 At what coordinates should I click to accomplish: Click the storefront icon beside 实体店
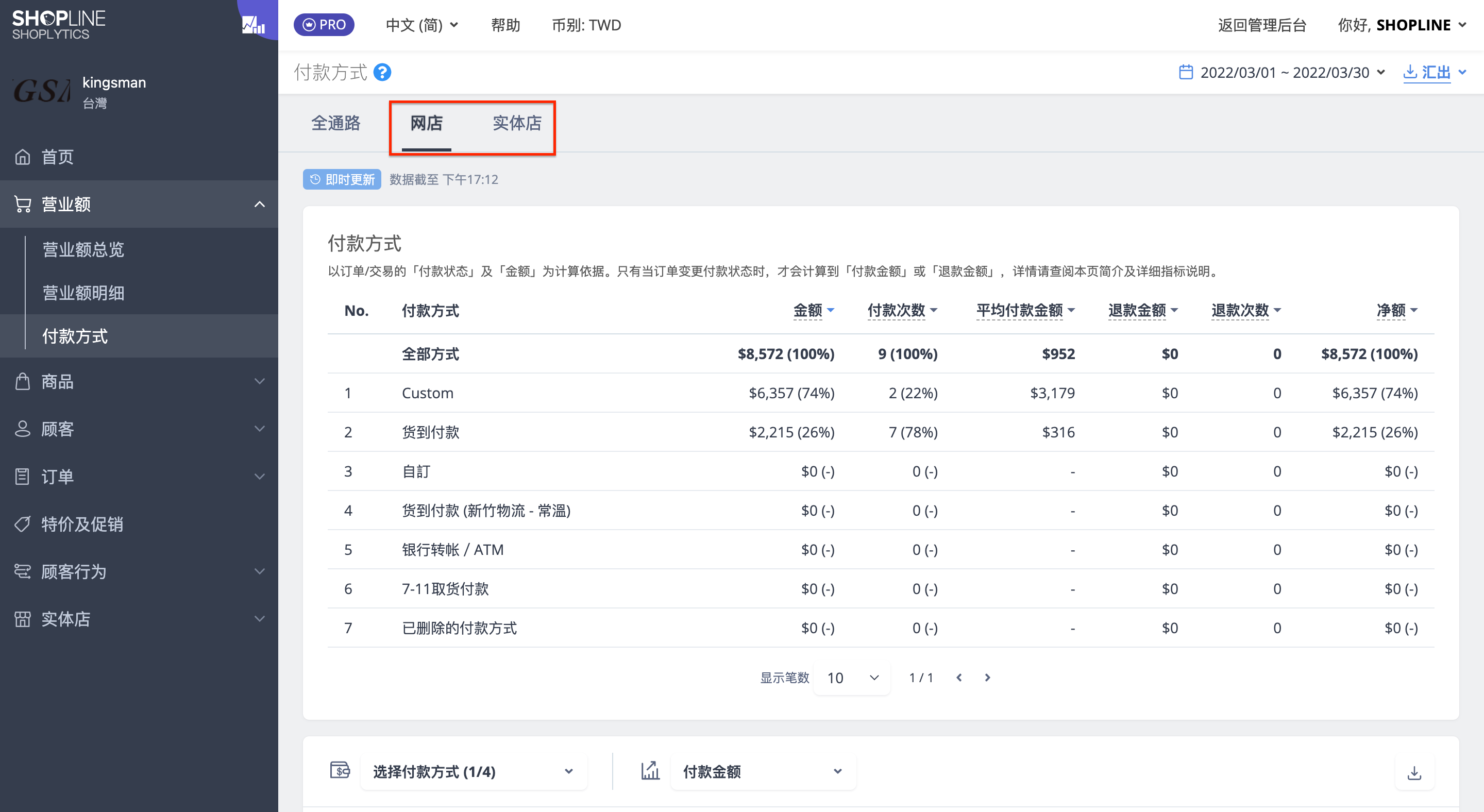tap(23, 618)
